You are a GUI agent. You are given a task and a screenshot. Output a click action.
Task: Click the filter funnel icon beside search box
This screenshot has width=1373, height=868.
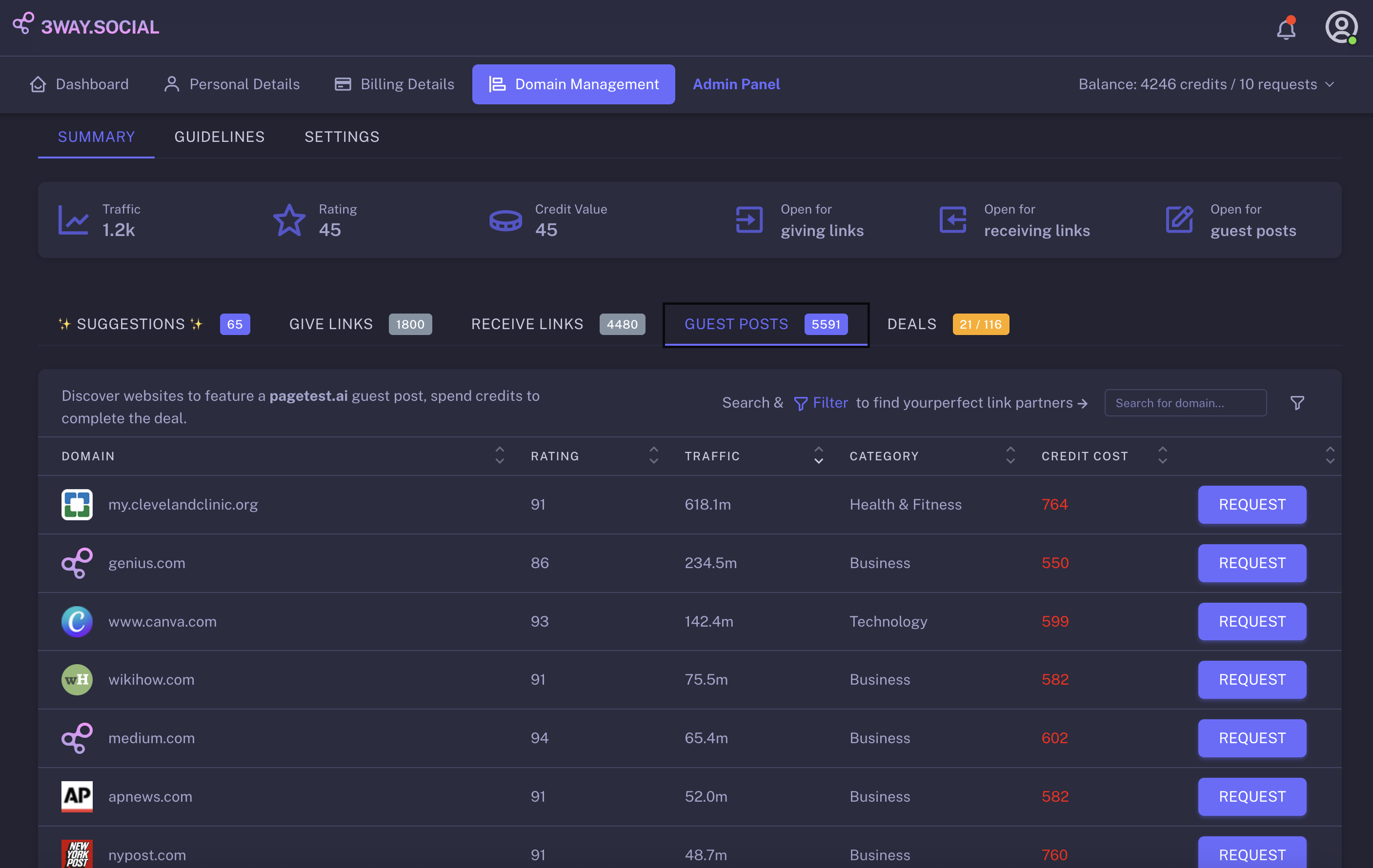click(1297, 403)
